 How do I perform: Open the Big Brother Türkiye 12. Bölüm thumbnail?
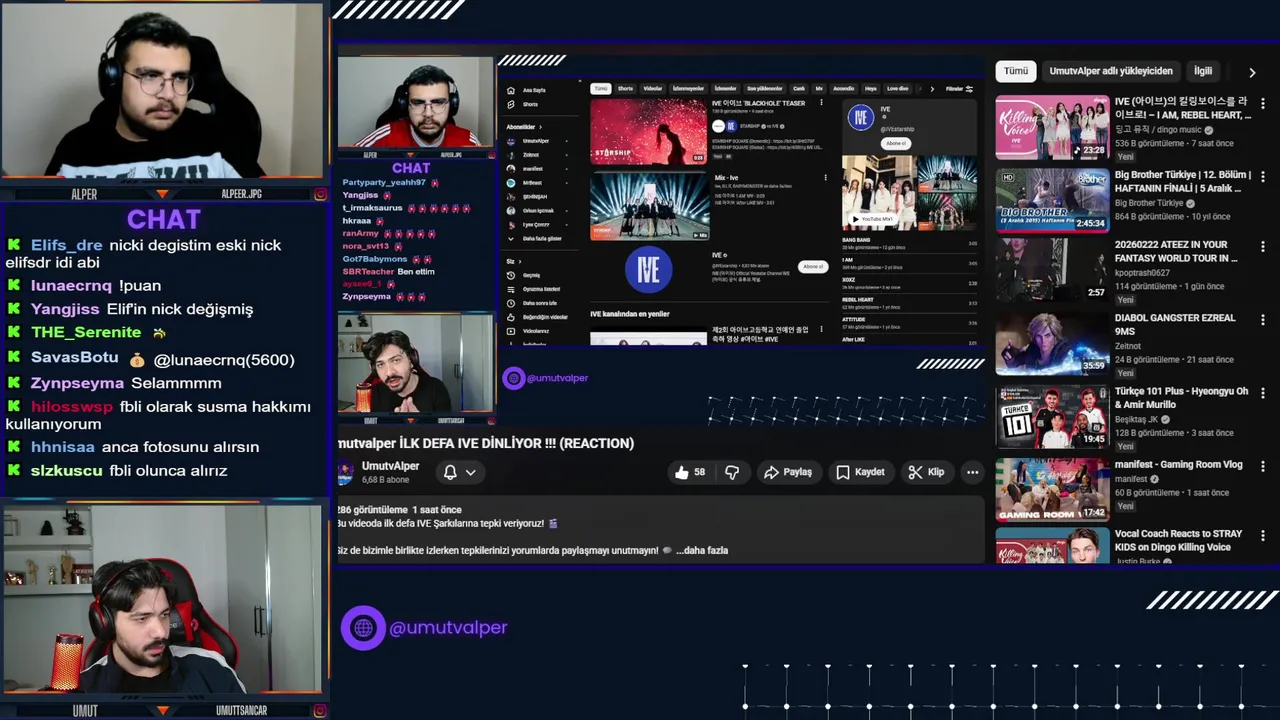click(1052, 199)
